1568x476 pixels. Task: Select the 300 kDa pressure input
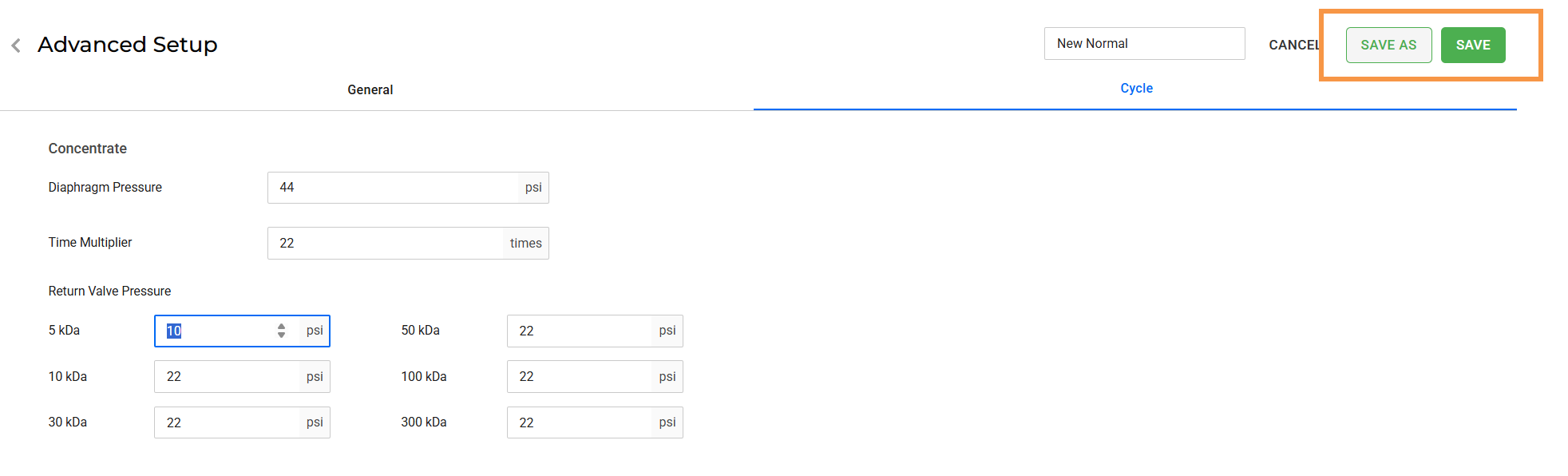tap(580, 422)
